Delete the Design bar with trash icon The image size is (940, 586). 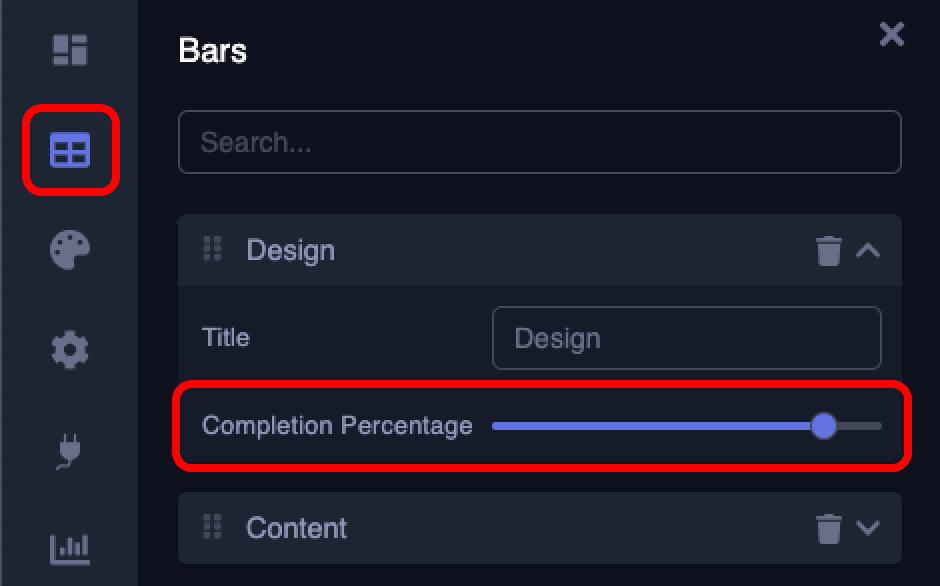point(829,250)
